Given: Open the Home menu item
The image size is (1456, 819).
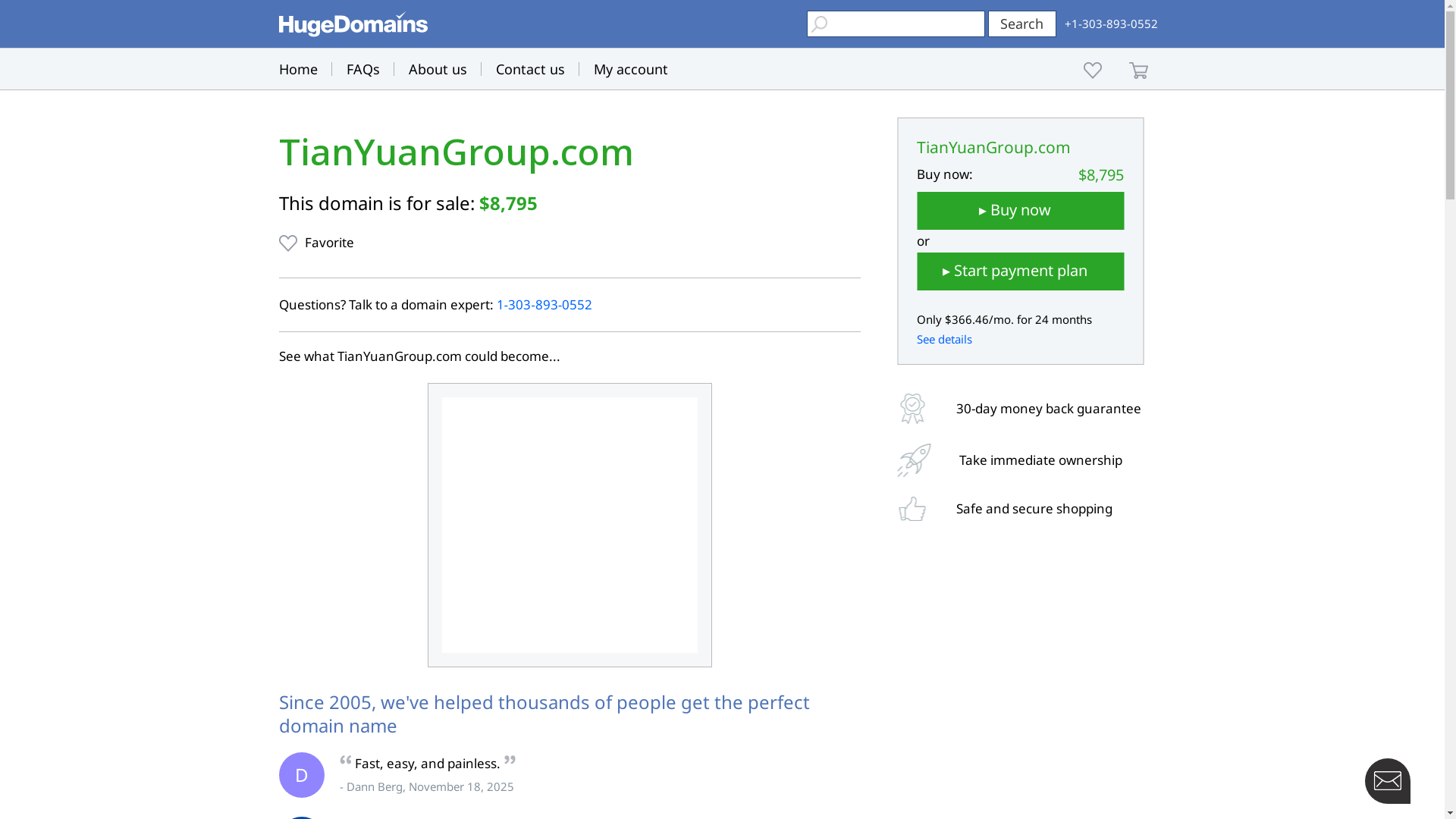Looking at the screenshot, I should [x=298, y=69].
